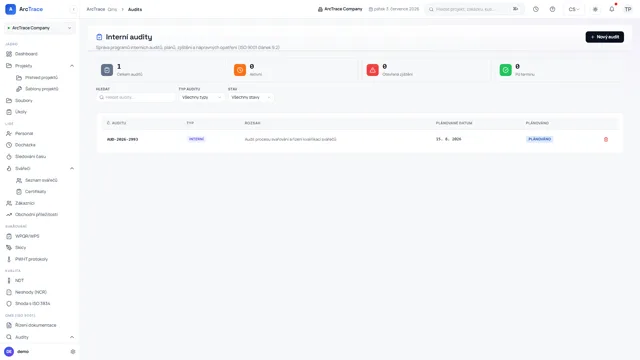640x360 pixels.
Task: Open the Typ auditu filter dropdown
Action: [x=202, y=97]
